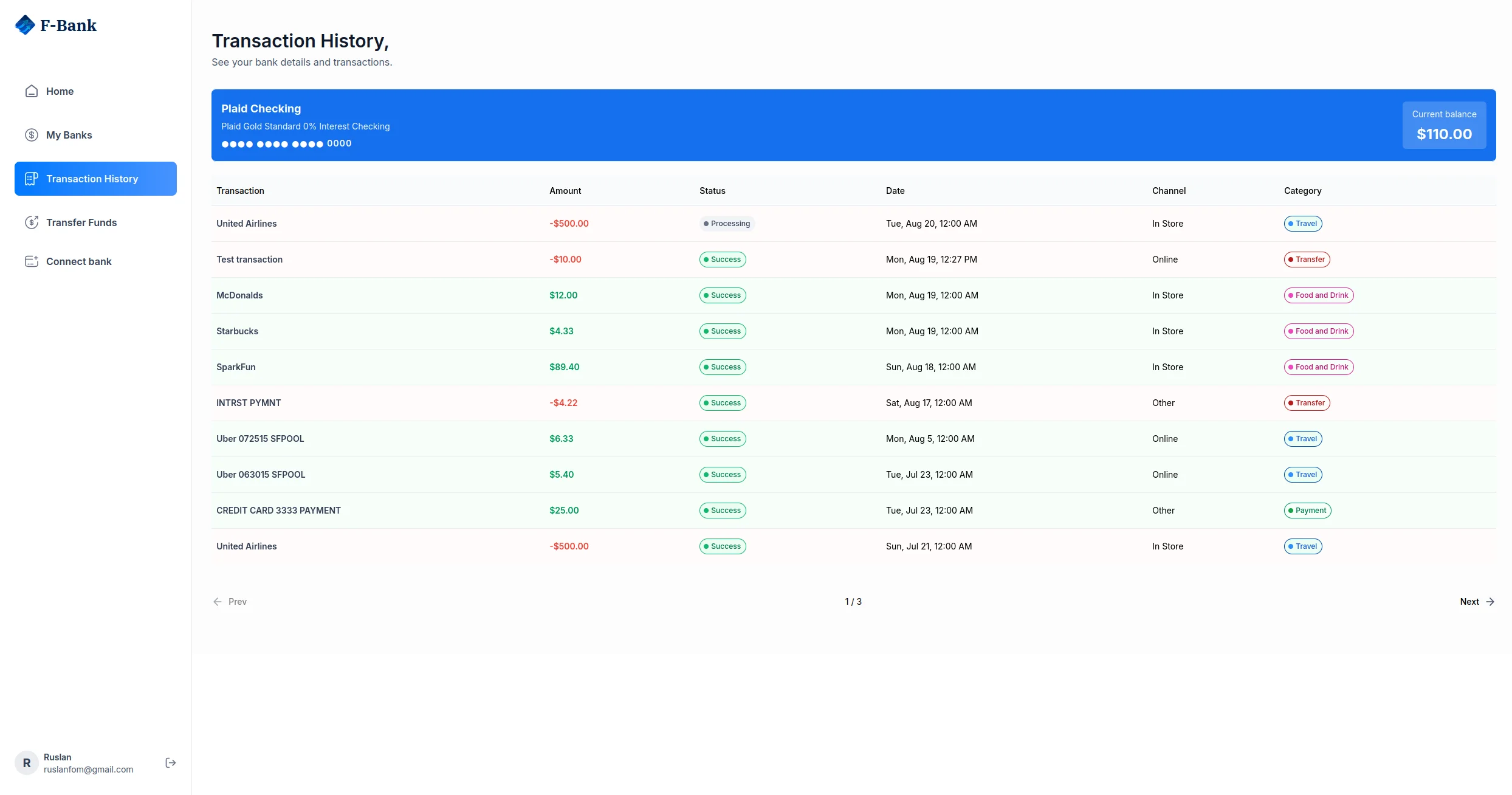
Task: Click the Prev pagination button
Action: tap(230, 602)
